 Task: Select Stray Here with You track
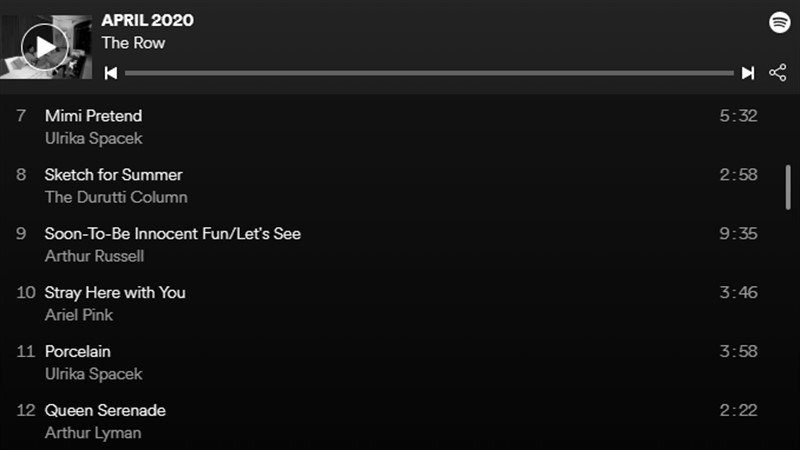[x=115, y=293]
